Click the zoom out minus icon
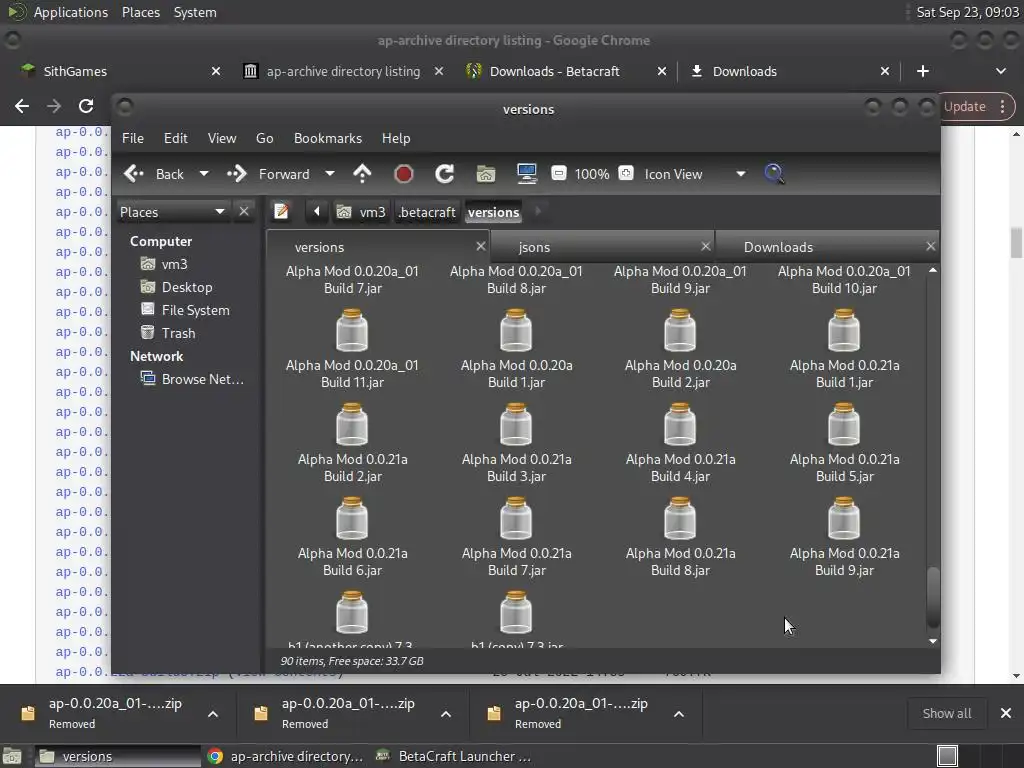 (x=559, y=173)
